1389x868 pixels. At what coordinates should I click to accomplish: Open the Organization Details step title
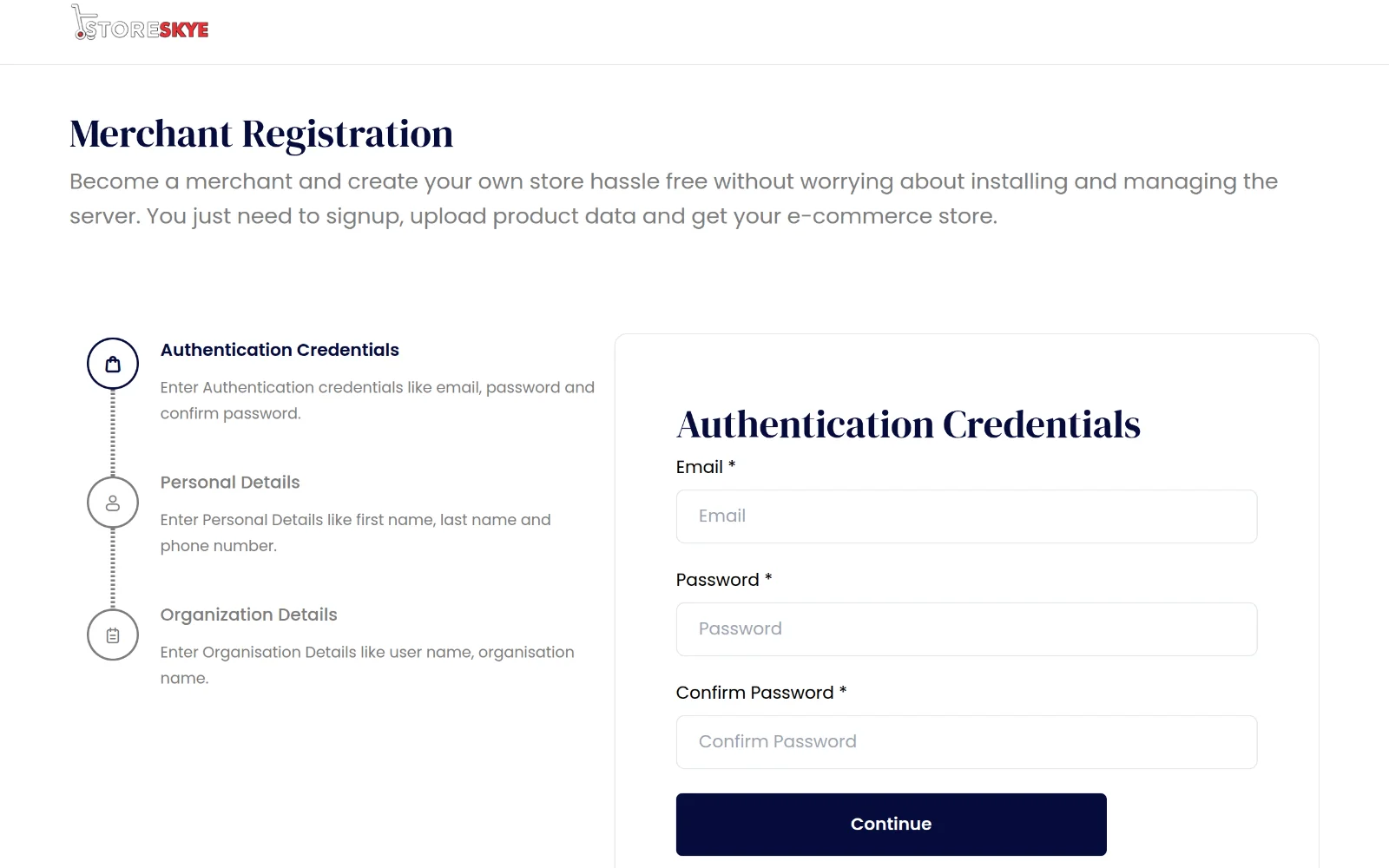point(248,615)
